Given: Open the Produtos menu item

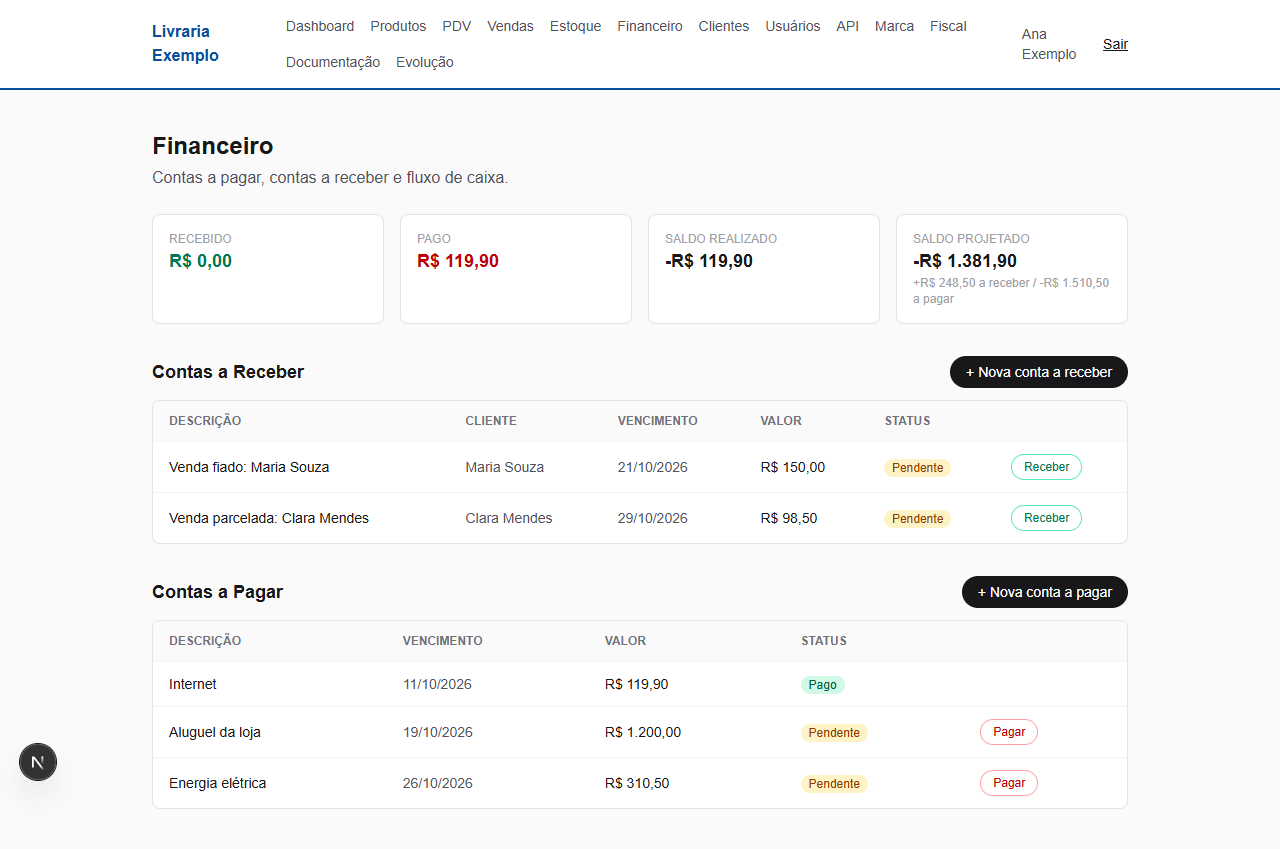Looking at the screenshot, I should point(398,26).
